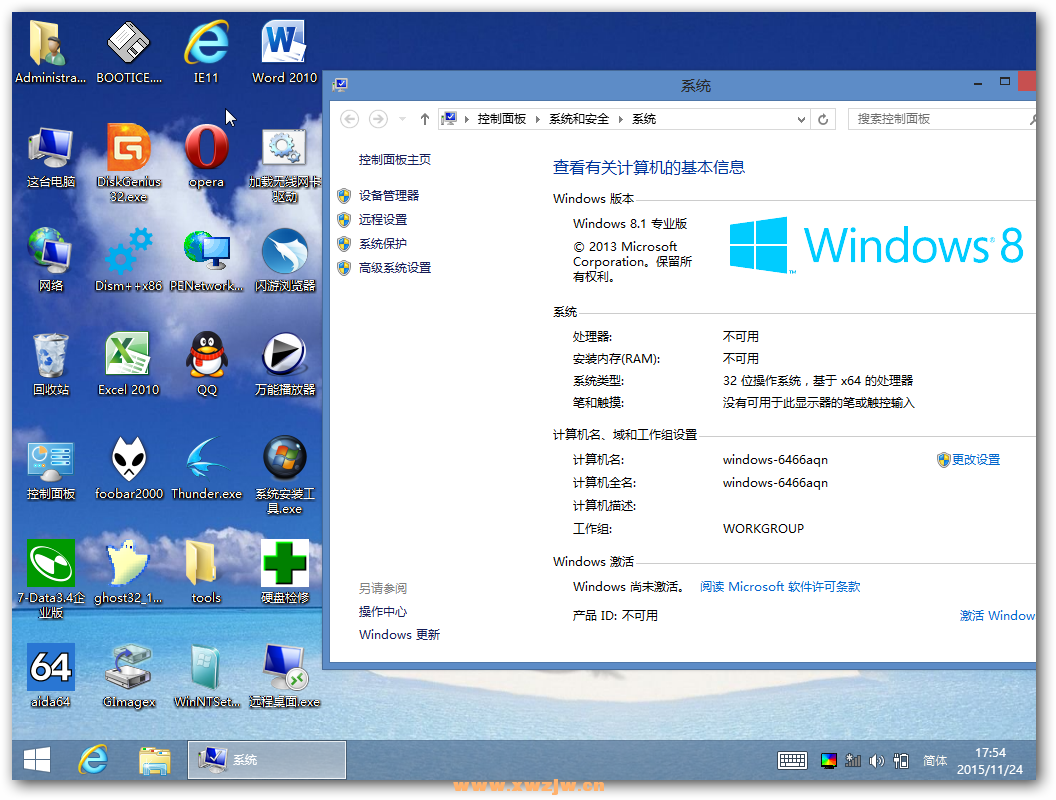The width and height of the screenshot is (1056, 800).
Task: Open the Opera browser icon
Action: pos(206,157)
